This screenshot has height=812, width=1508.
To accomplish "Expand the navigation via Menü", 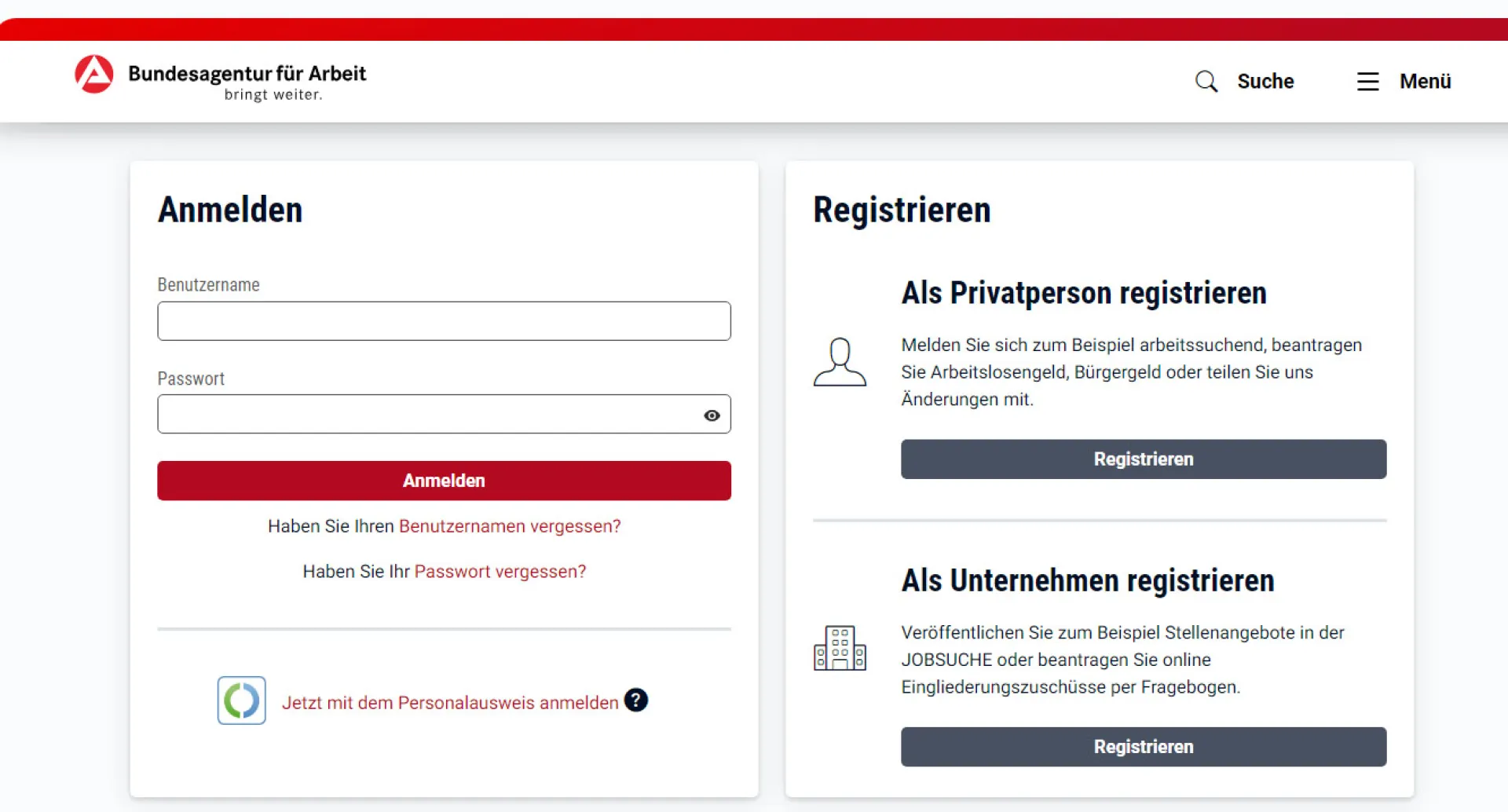I will (x=1405, y=81).
